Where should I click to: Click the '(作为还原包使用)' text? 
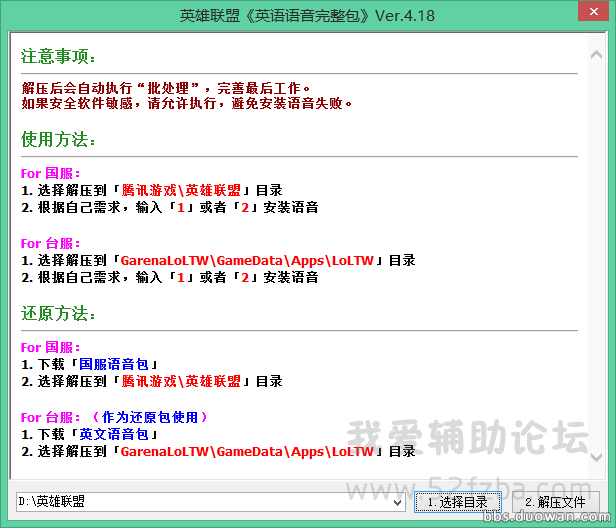(149, 417)
